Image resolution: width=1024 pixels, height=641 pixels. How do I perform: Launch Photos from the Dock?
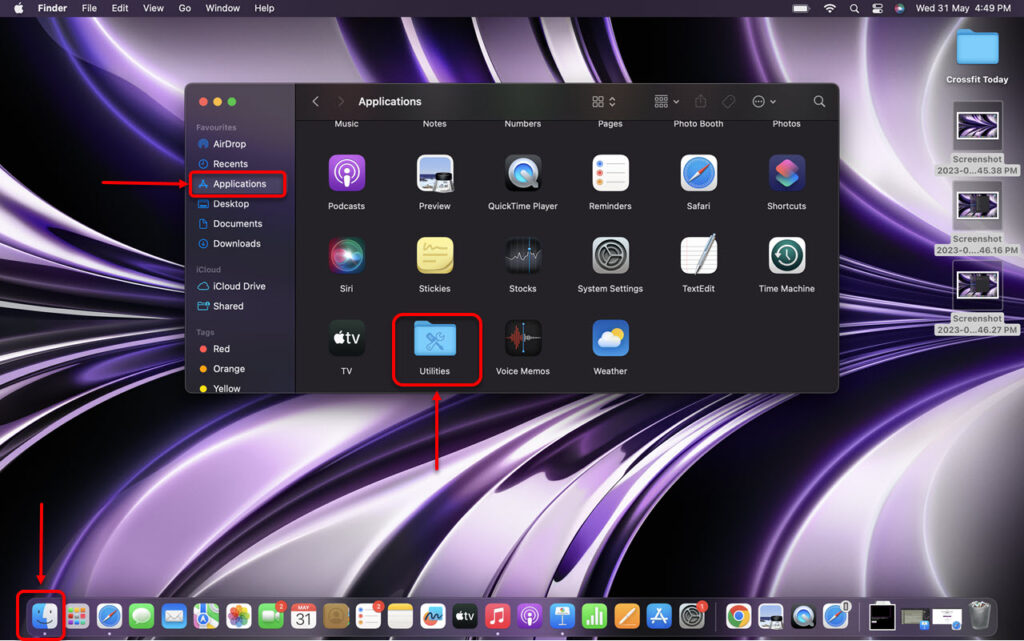click(x=238, y=616)
